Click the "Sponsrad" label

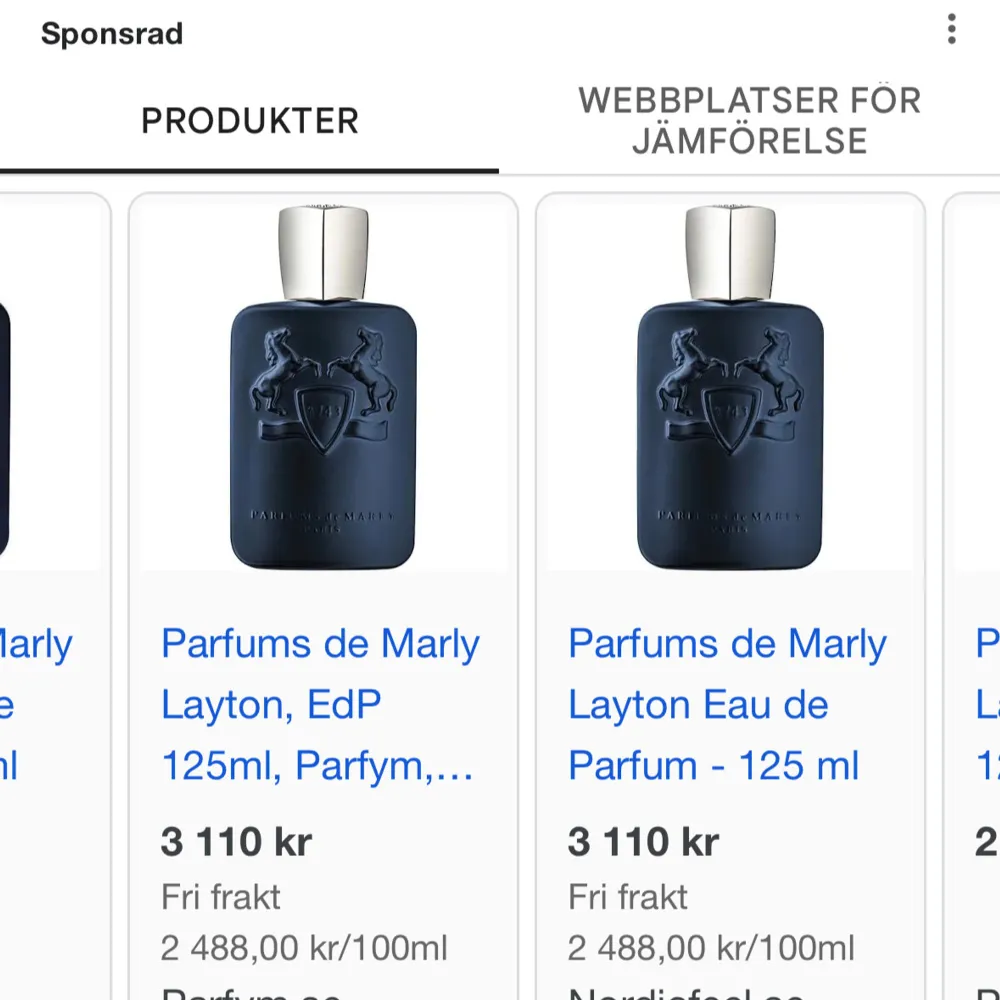tap(112, 33)
